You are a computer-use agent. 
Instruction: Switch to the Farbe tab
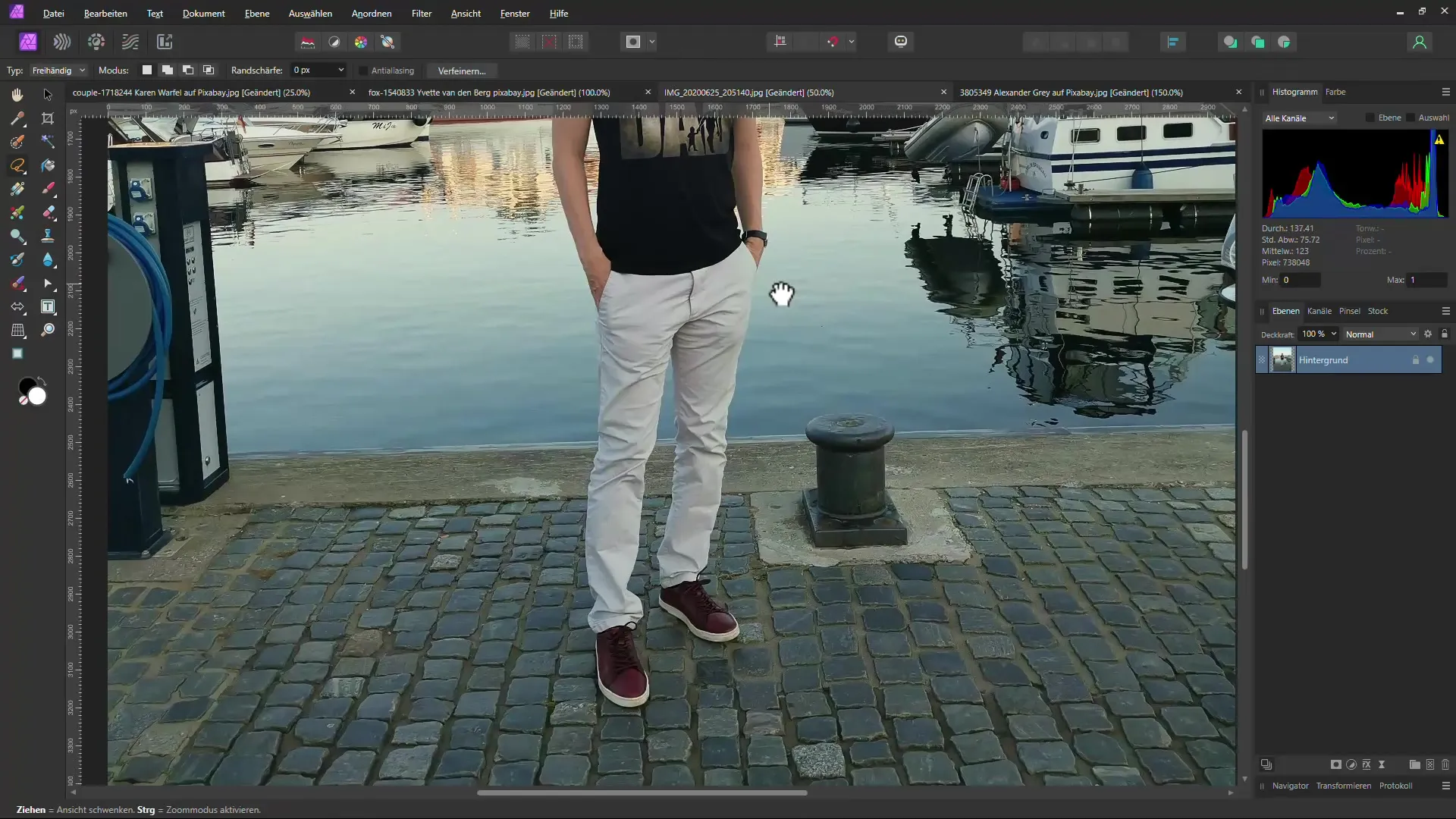coord(1335,92)
